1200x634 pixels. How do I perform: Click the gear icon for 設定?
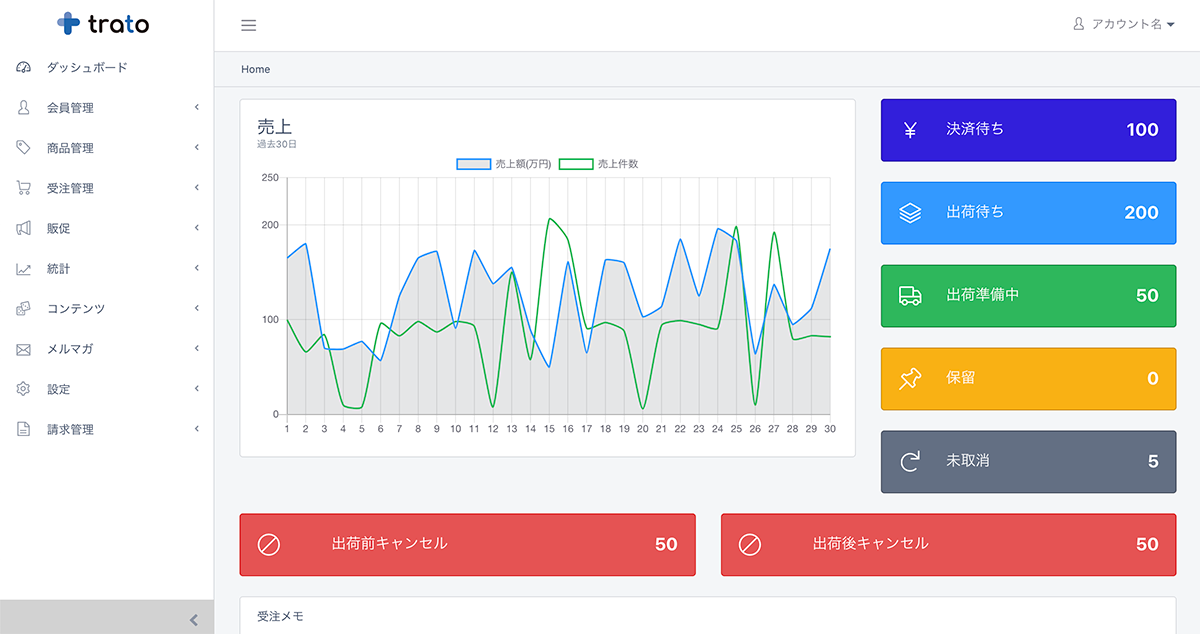point(24,389)
